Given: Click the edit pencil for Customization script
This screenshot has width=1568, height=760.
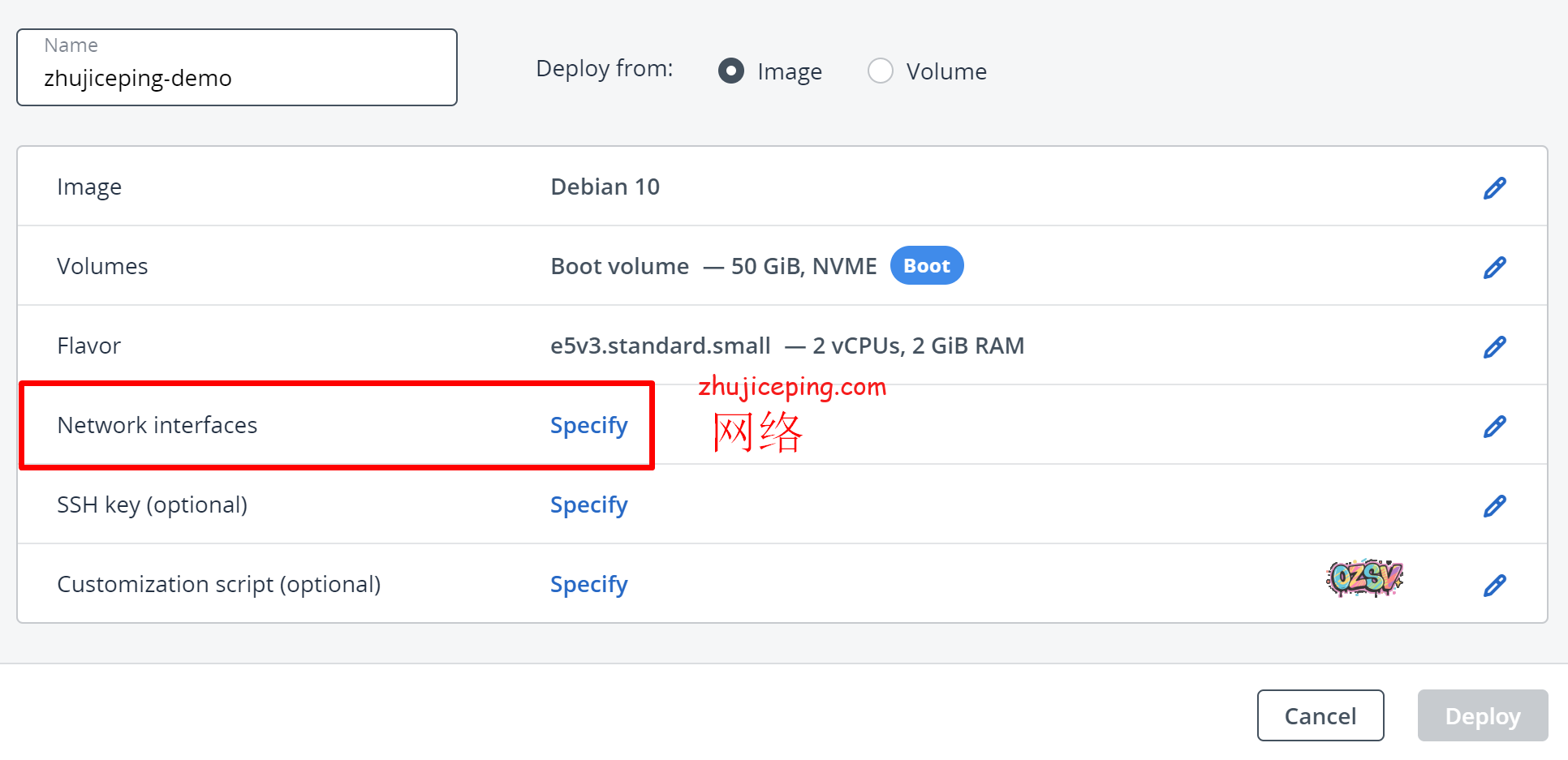Looking at the screenshot, I should pos(1494,586).
